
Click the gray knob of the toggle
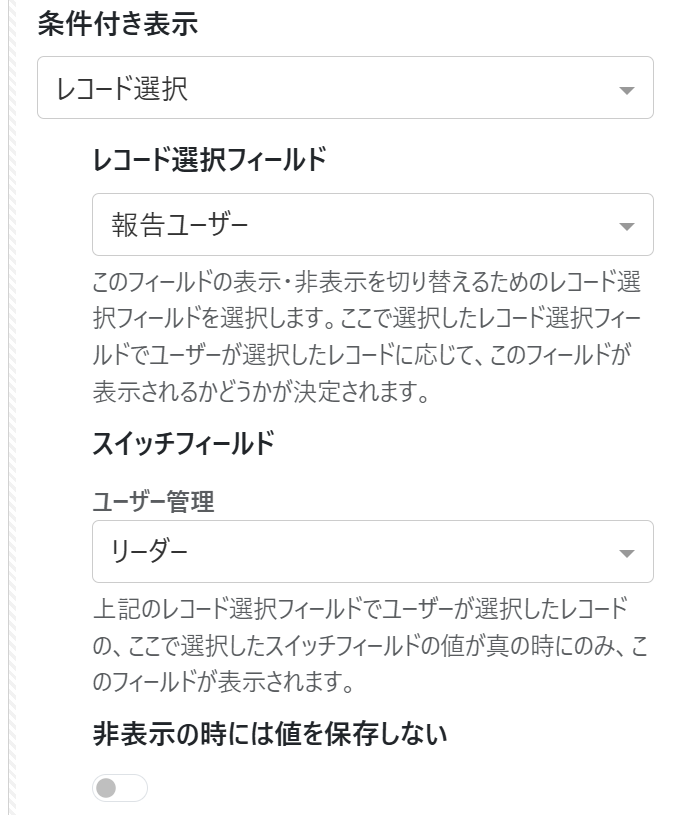(x=107, y=788)
